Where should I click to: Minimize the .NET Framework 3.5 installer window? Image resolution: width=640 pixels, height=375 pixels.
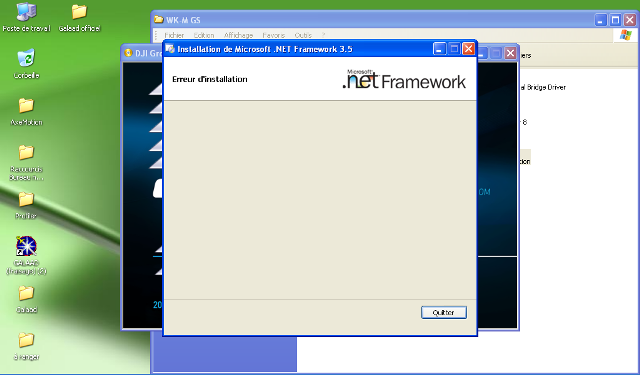439,49
